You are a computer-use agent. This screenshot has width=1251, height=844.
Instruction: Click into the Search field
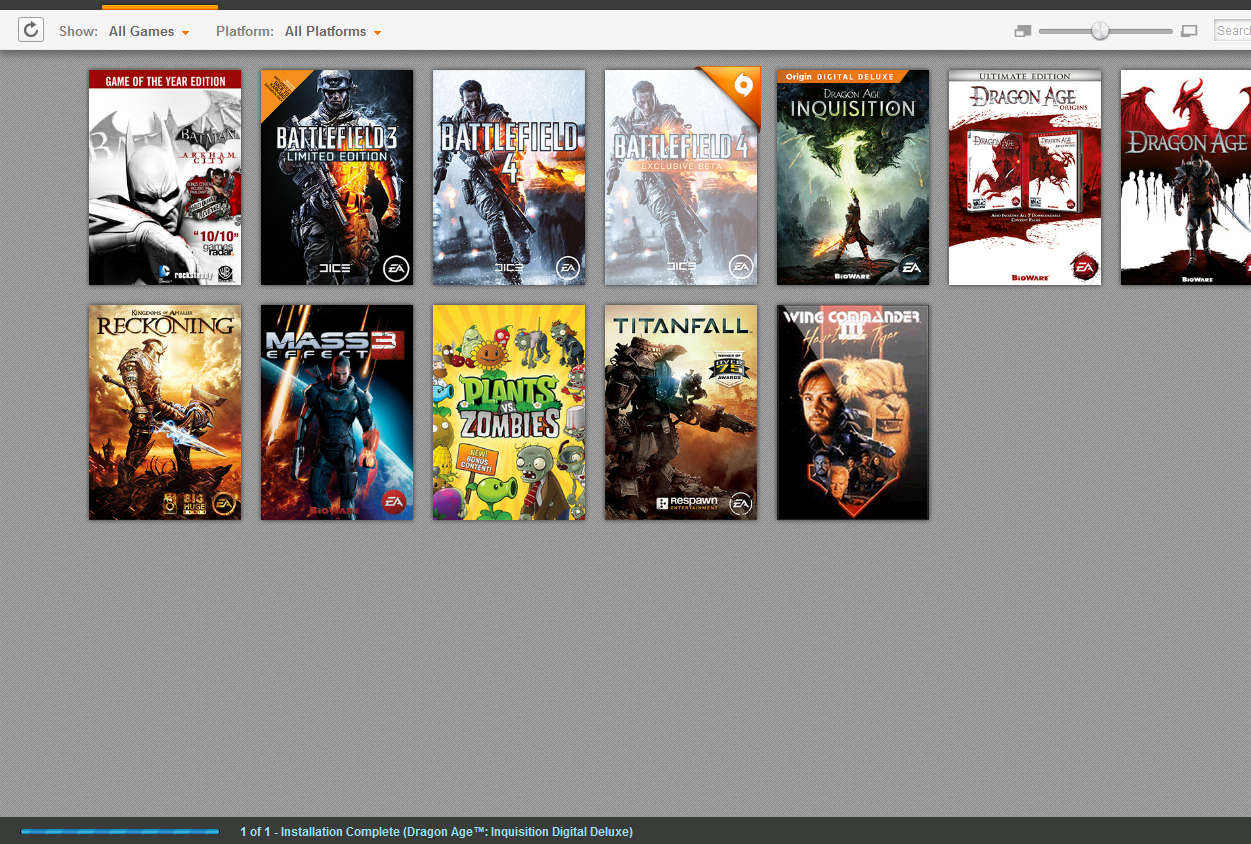[1232, 31]
